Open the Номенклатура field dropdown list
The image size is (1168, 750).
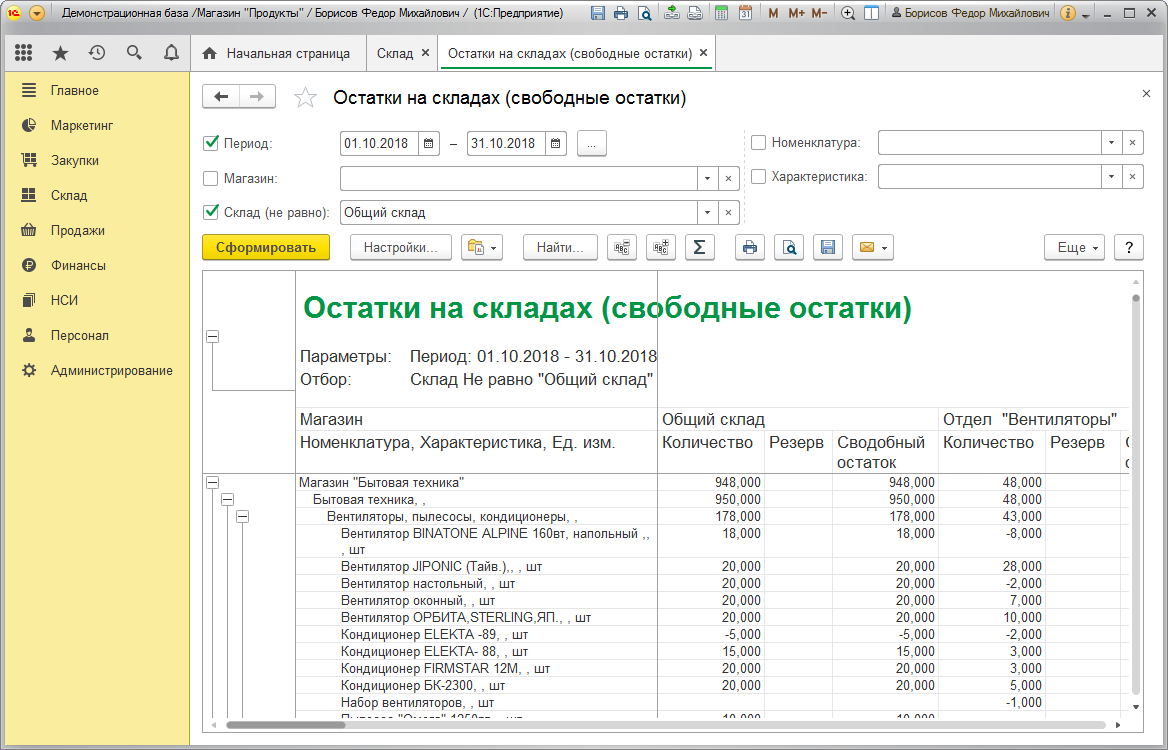click(x=1111, y=142)
